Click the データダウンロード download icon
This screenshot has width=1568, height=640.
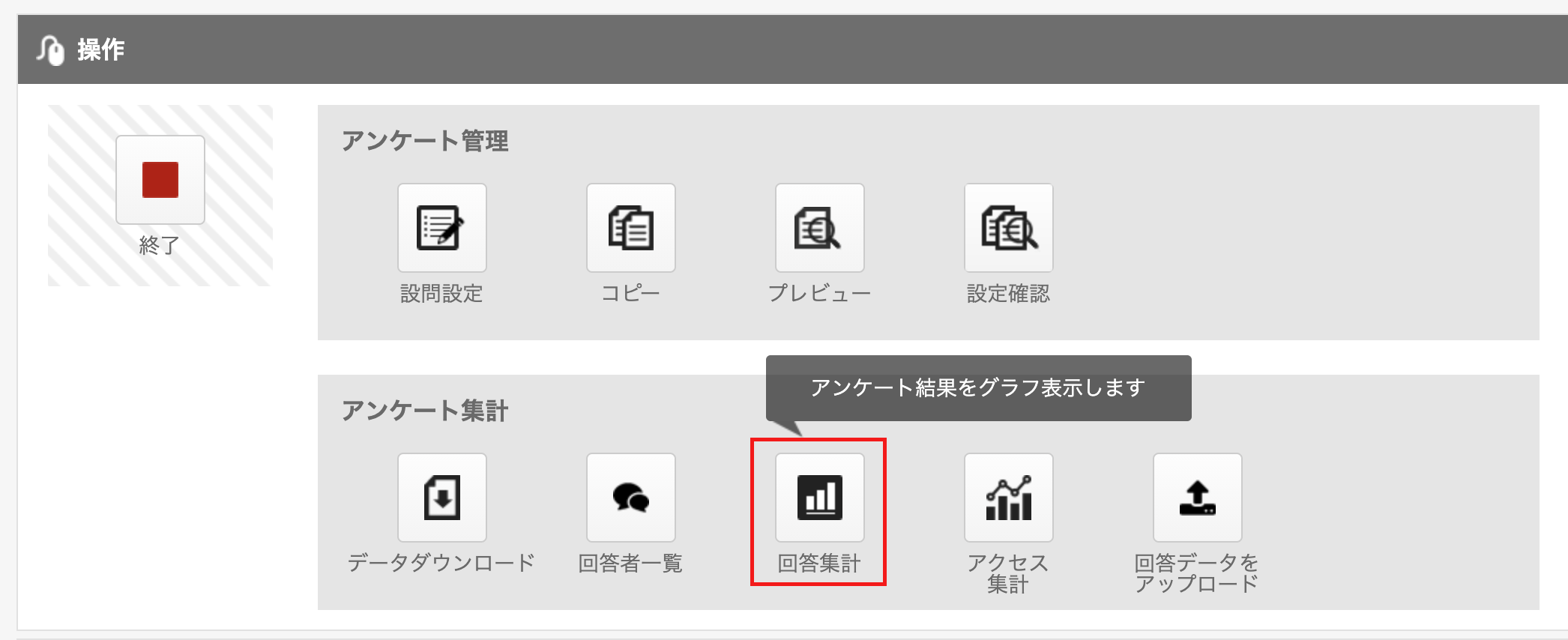[442, 498]
